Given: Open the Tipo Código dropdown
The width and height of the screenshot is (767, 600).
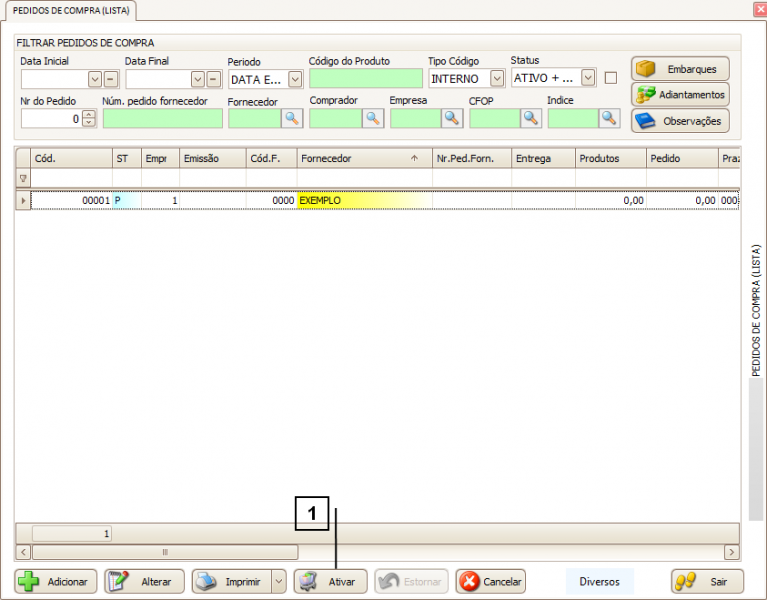Looking at the screenshot, I should [x=497, y=78].
